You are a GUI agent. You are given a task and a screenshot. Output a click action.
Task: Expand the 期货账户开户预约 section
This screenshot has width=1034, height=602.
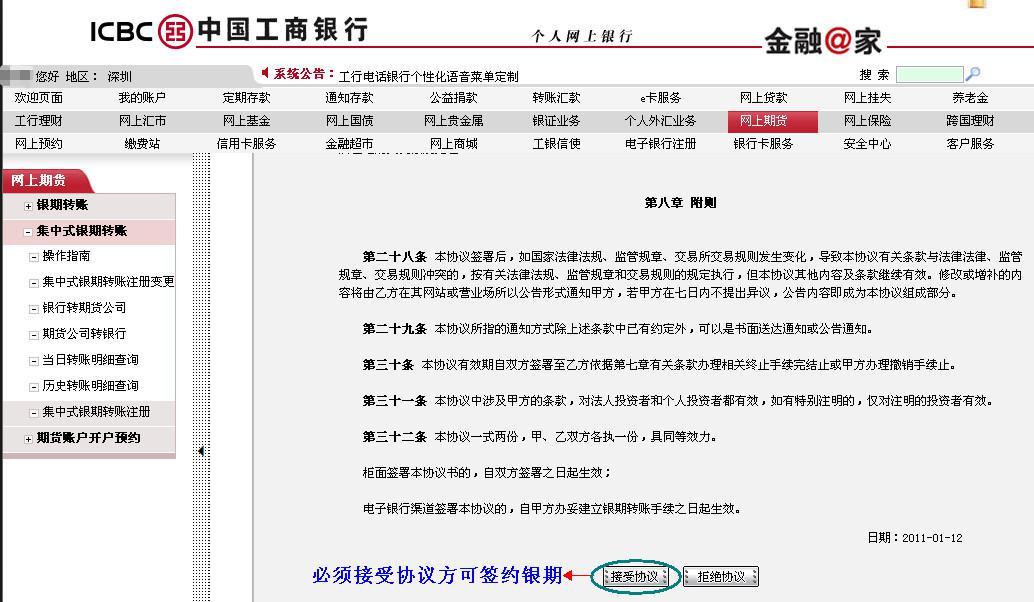coord(28,438)
